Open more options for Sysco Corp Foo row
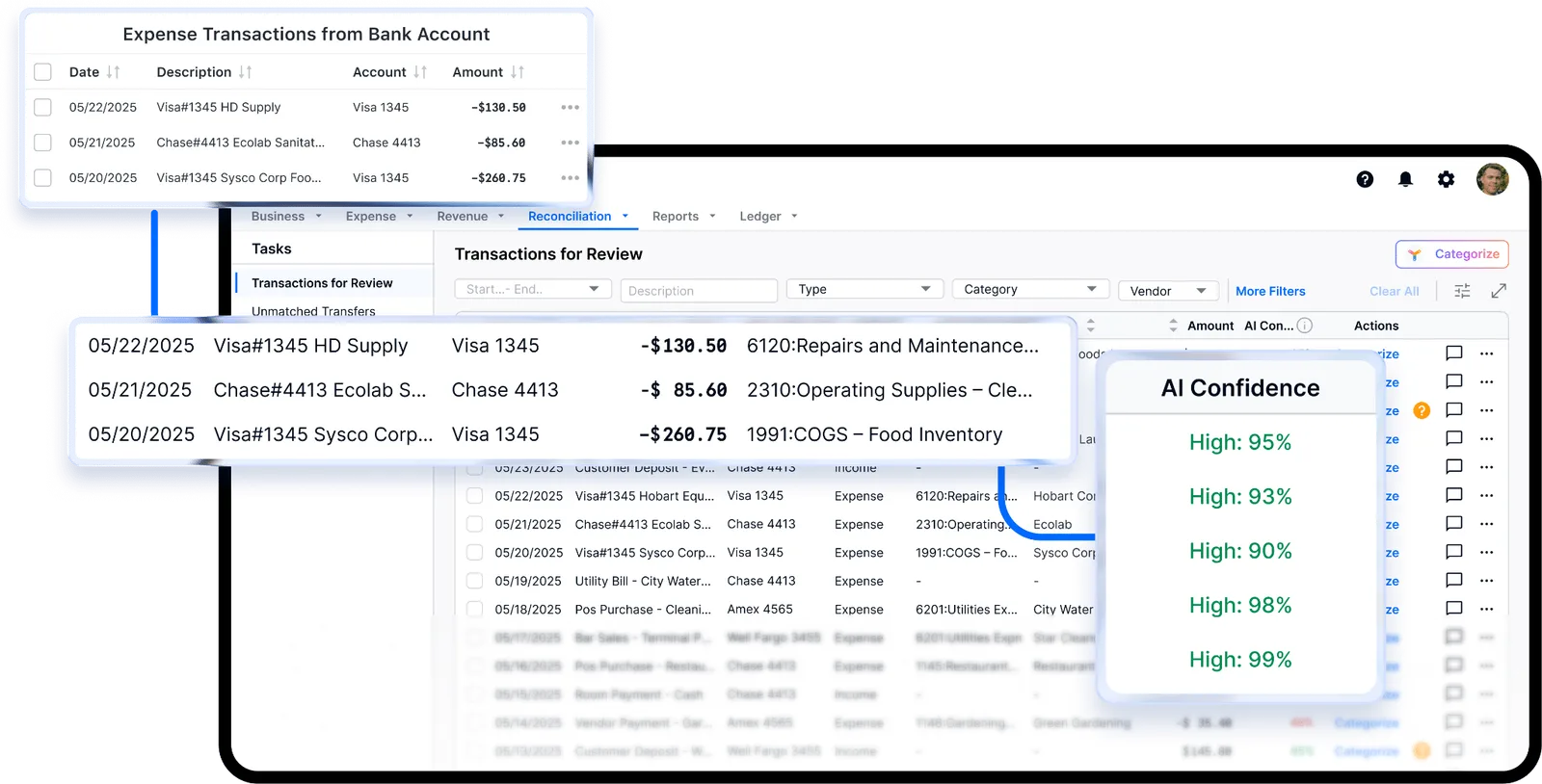 tap(571, 178)
